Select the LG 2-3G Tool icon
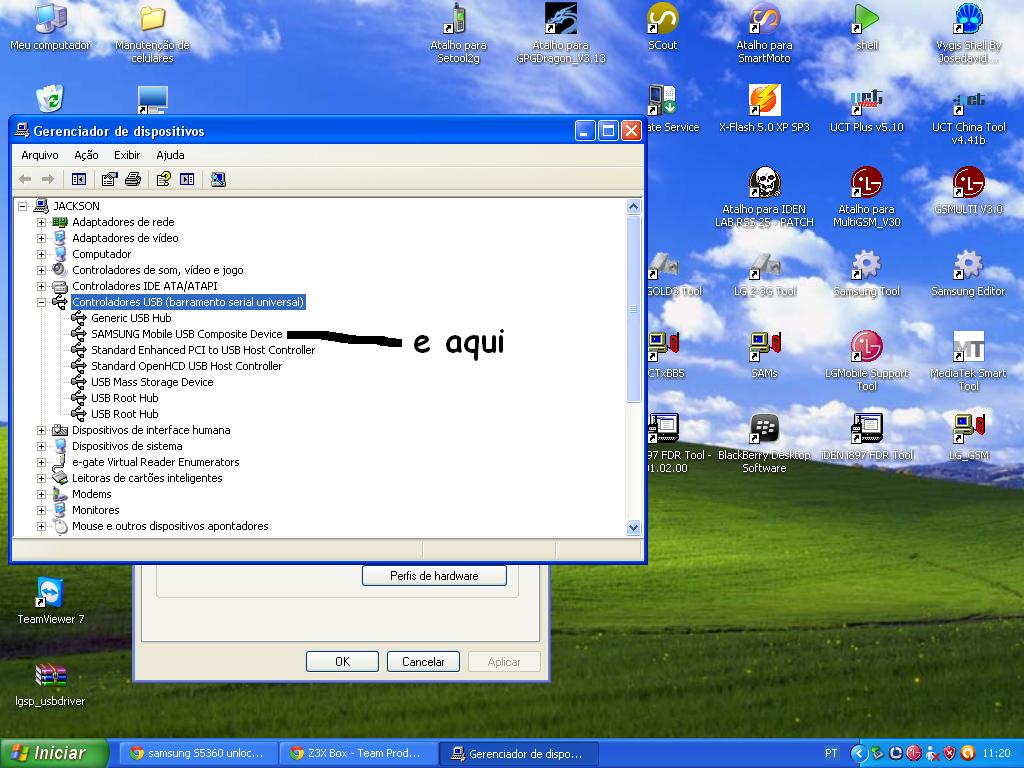 764,274
